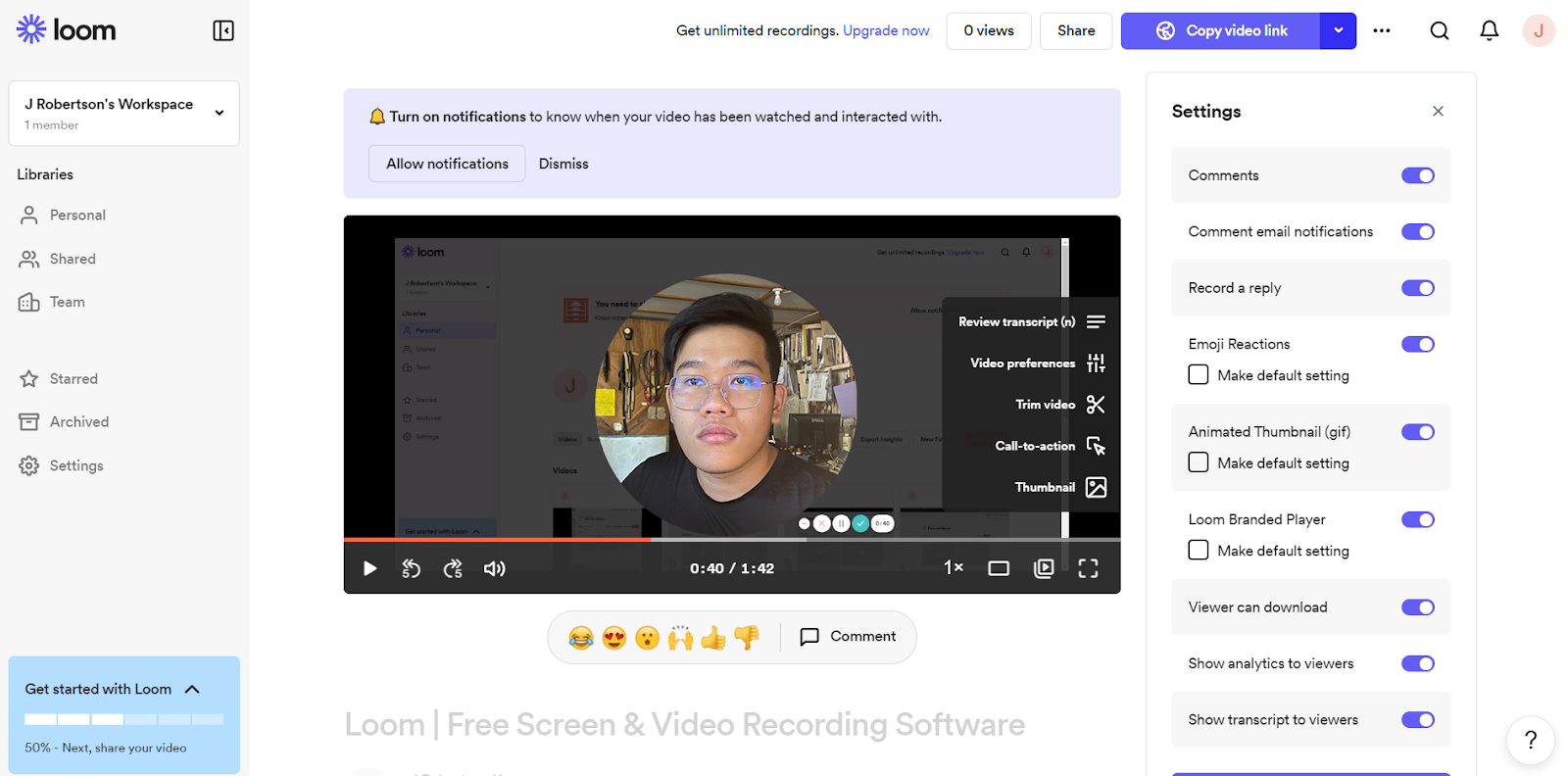Click the 0:40 / 1:42 time display
Screen dimensions: 1568x776
pyautogui.click(x=732, y=568)
